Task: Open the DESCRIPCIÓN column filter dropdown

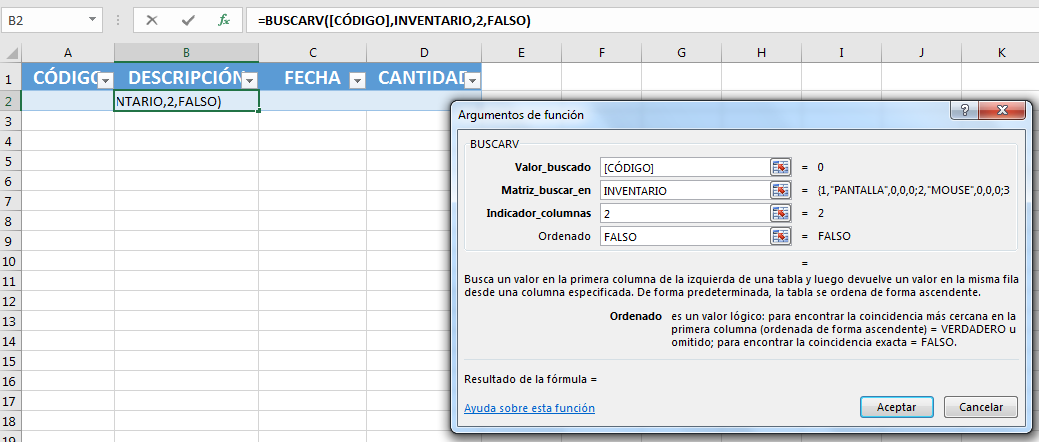Action: [250, 80]
